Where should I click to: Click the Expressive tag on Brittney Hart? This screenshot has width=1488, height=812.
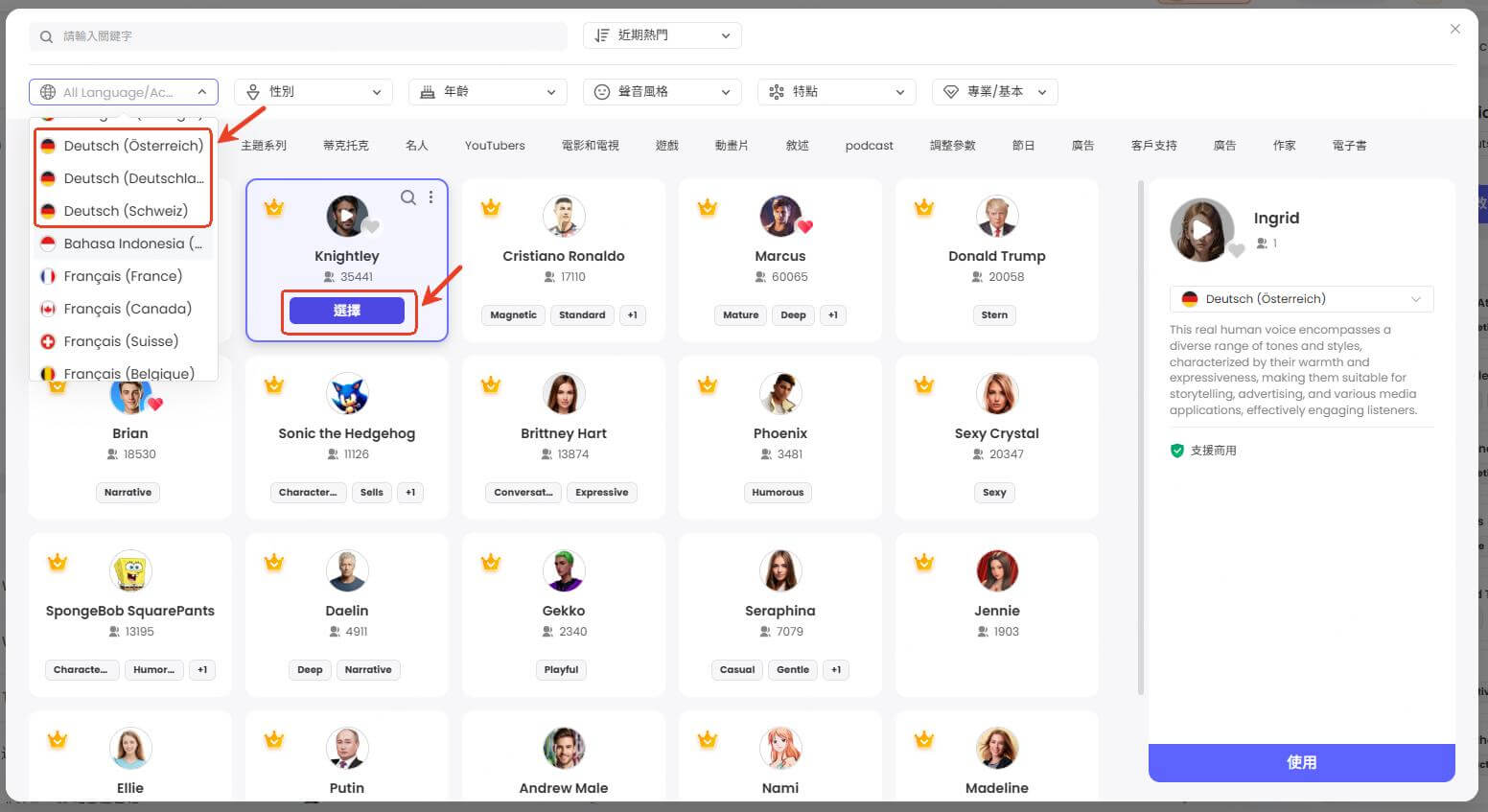(x=602, y=493)
